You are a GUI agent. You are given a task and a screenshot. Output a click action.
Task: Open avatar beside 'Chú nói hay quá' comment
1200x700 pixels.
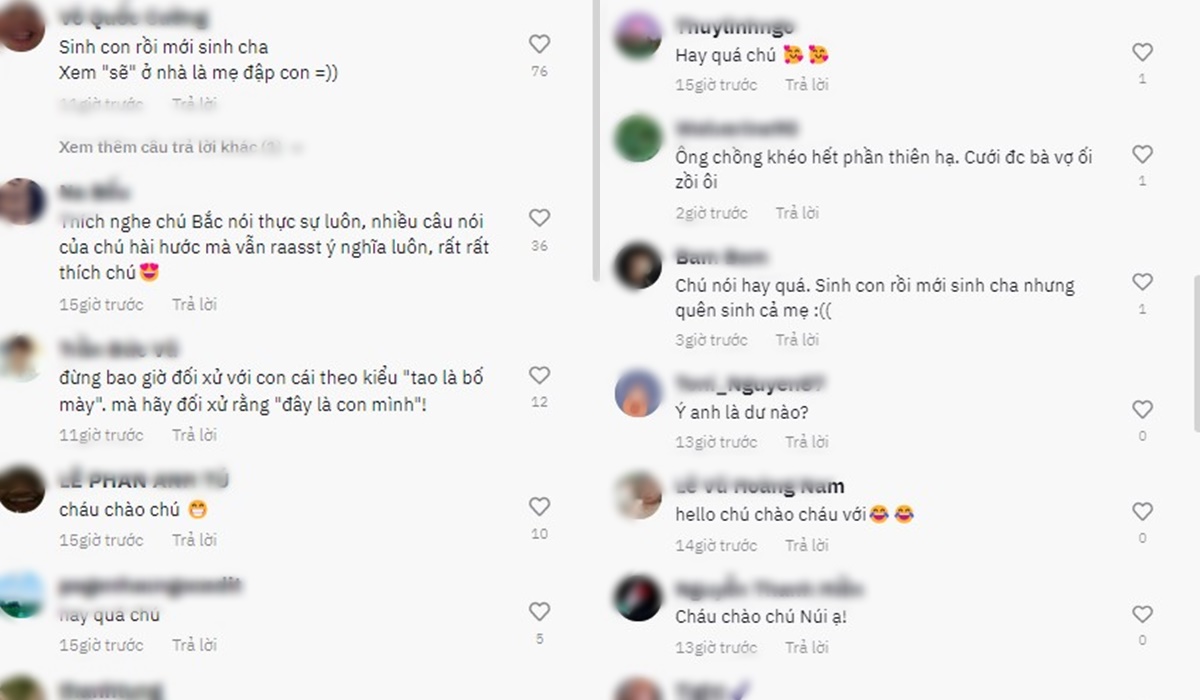coord(638,267)
